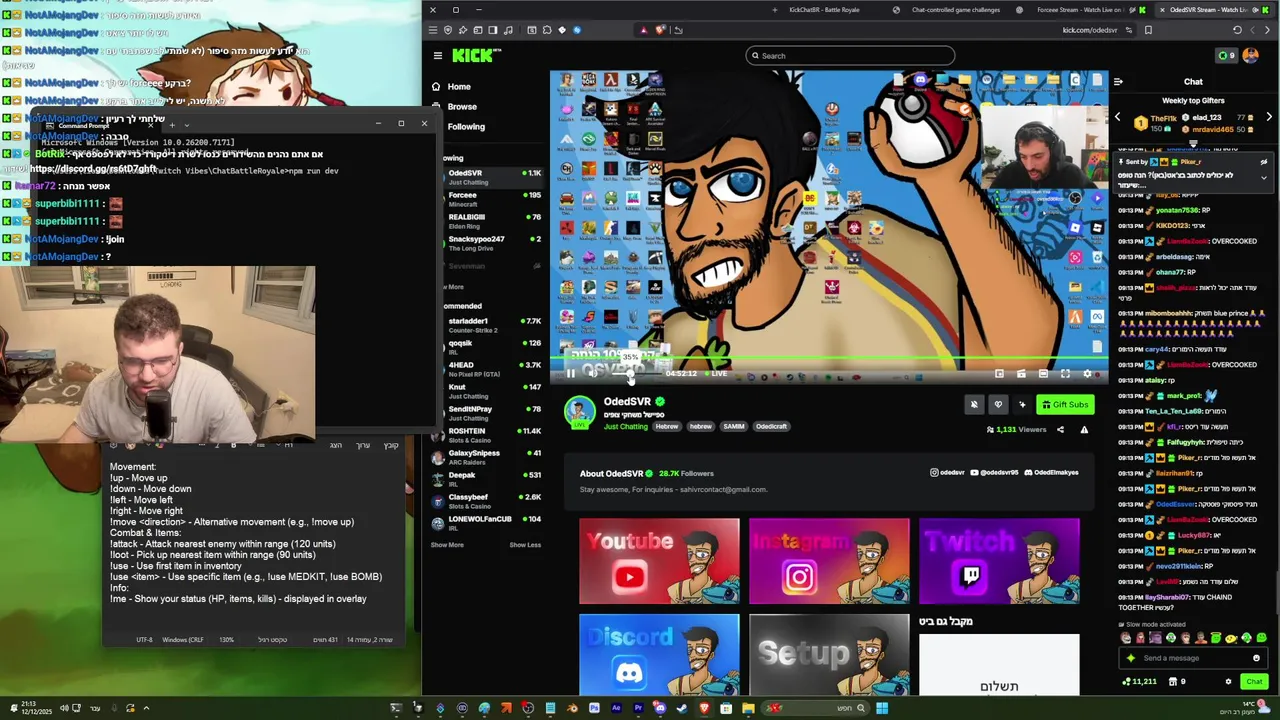Open the taskbar weather widget
The image size is (1280, 720).
pos(1243,708)
